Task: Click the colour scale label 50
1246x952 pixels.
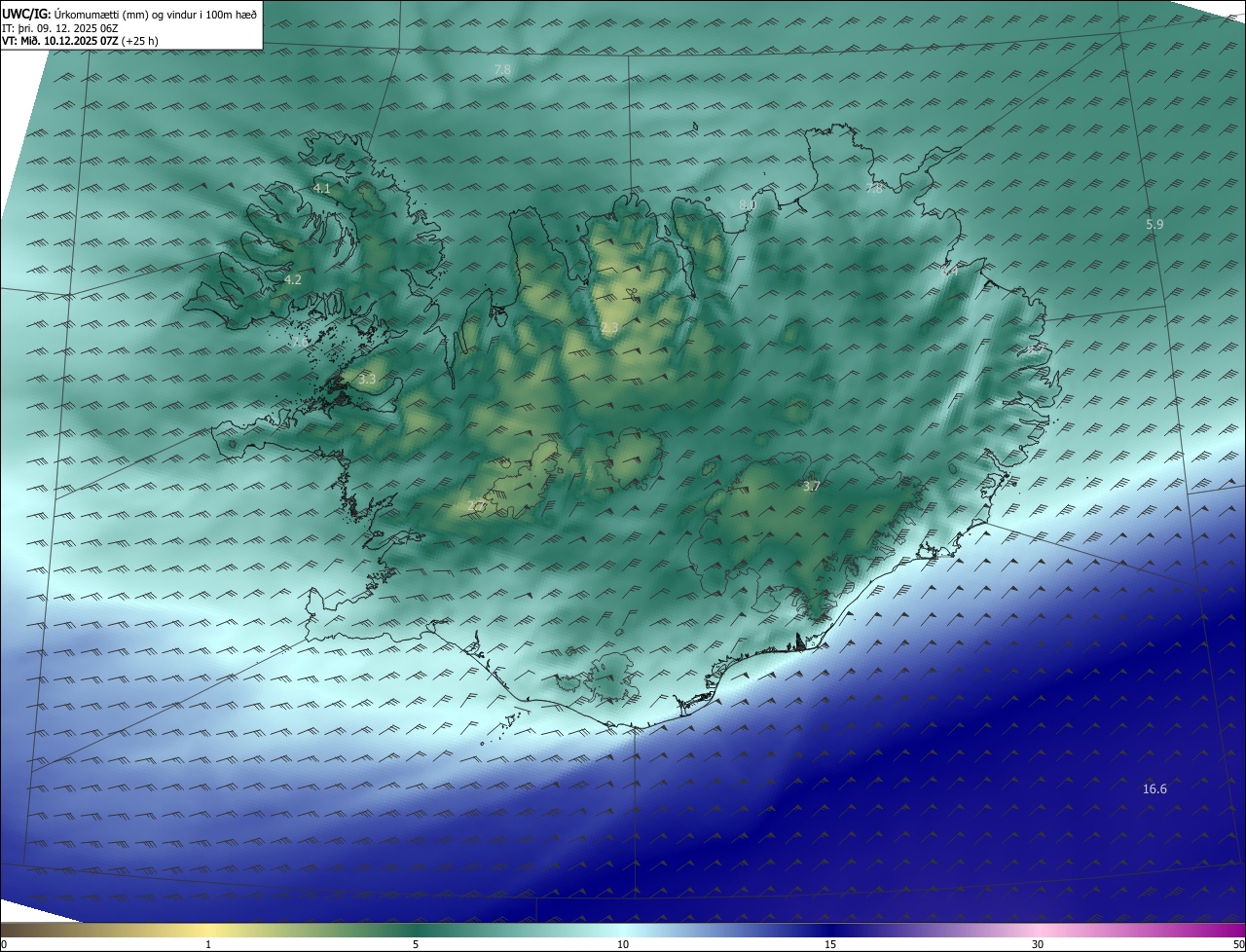Action: (x=1238, y=944)
